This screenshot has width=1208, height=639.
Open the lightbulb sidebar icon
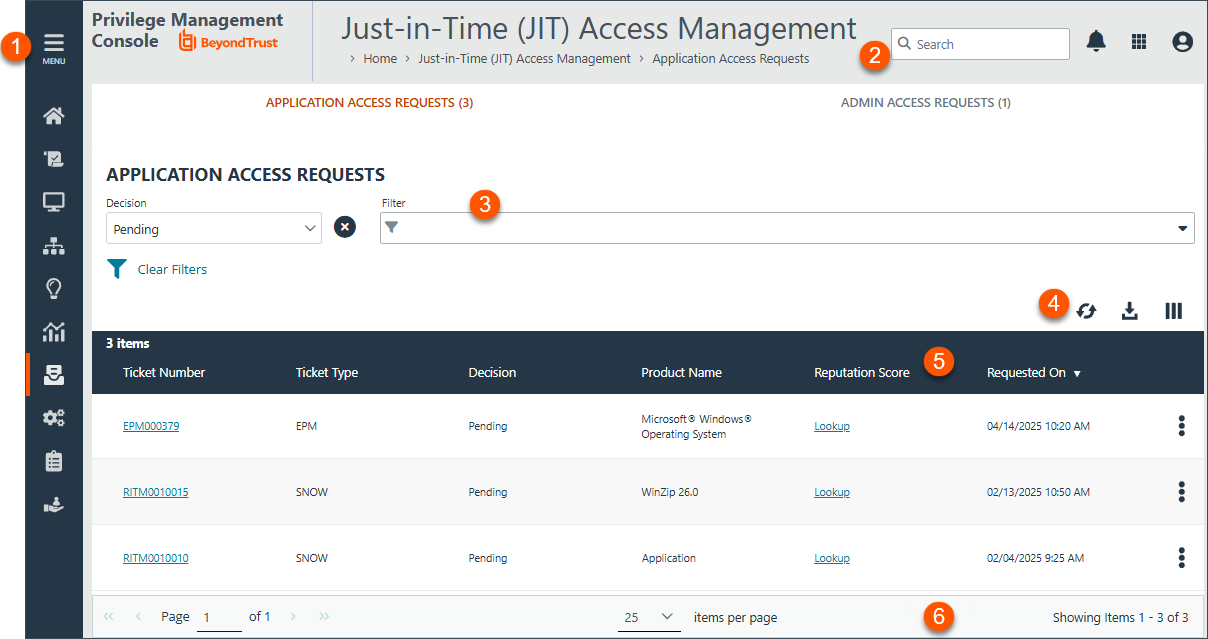54,289
